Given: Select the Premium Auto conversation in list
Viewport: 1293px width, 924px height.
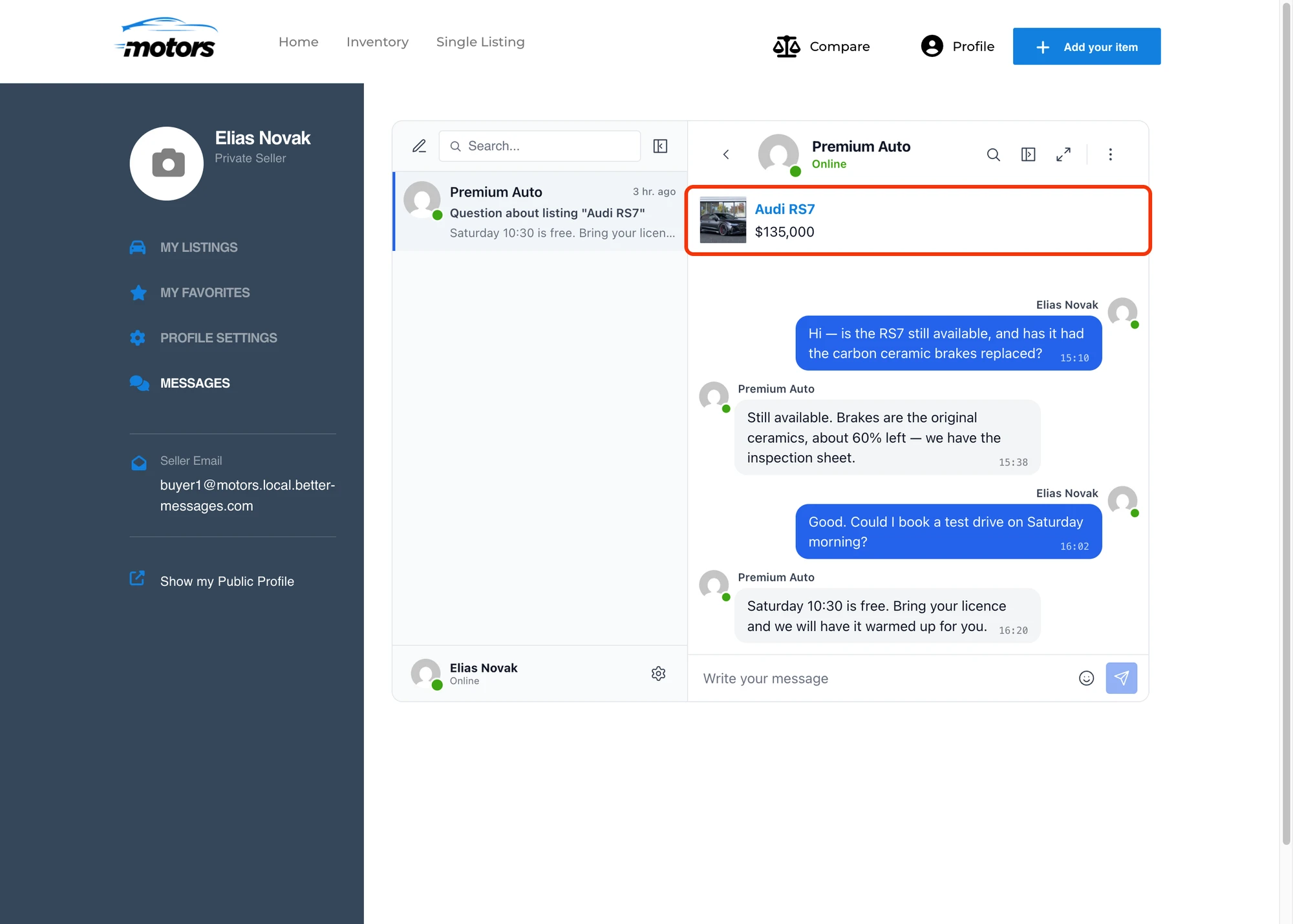Looking at the screenshot, I should pos(540,211).
